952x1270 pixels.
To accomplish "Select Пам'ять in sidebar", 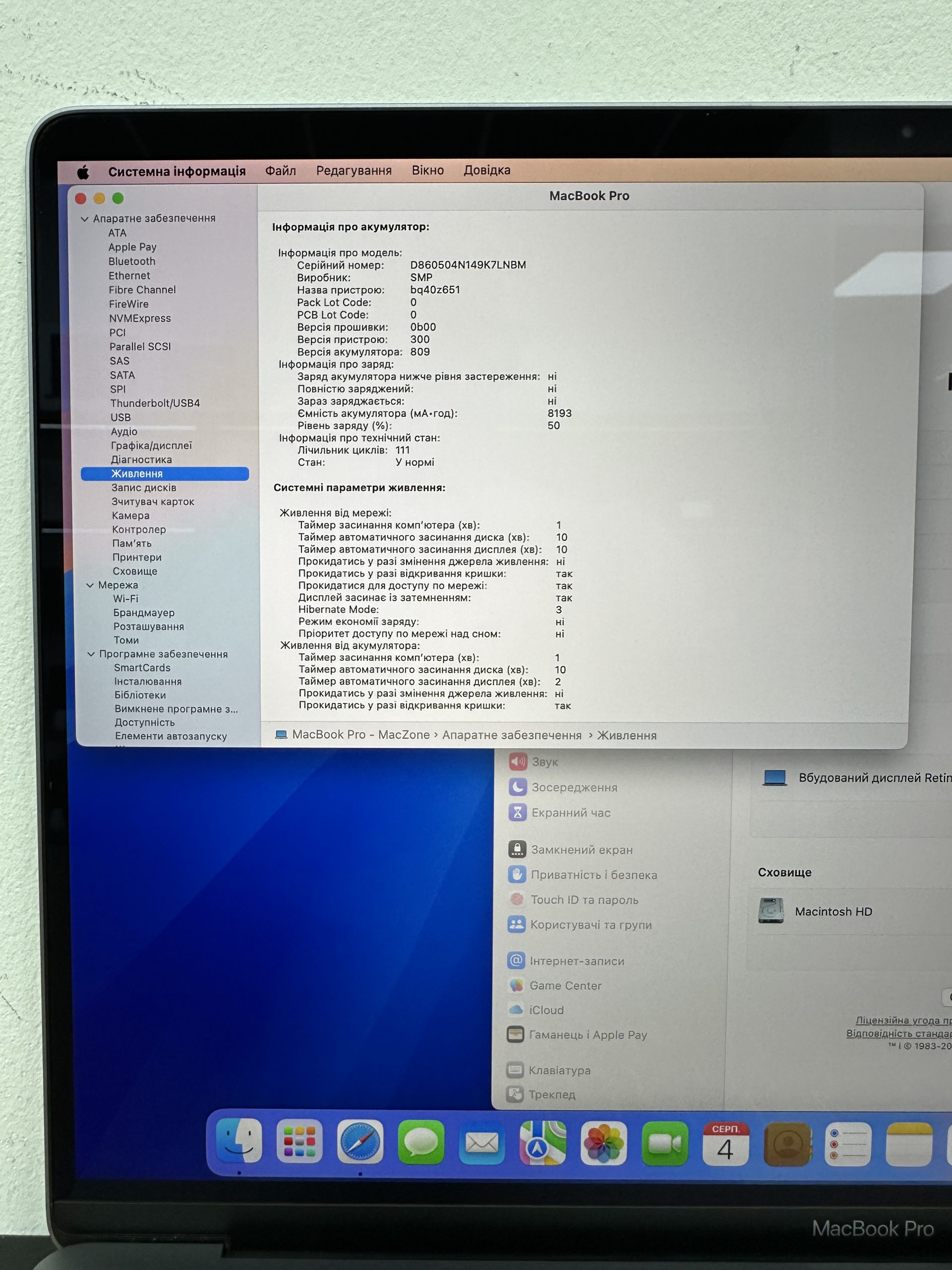I will pos(132,543).
